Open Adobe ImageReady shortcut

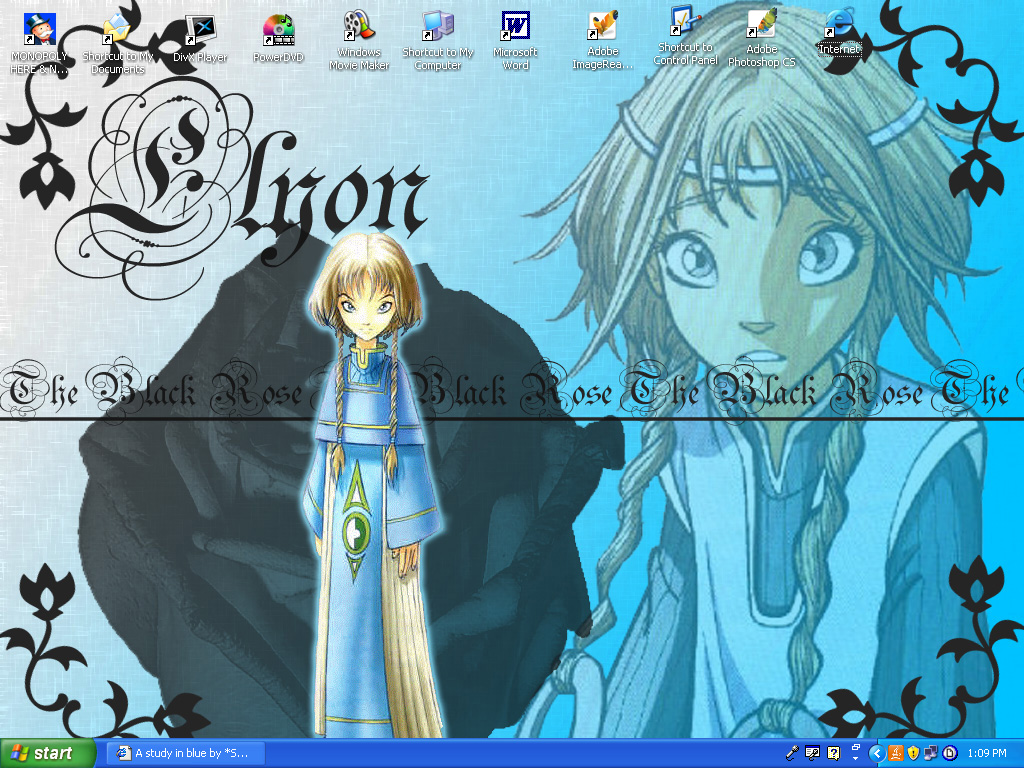602,40
